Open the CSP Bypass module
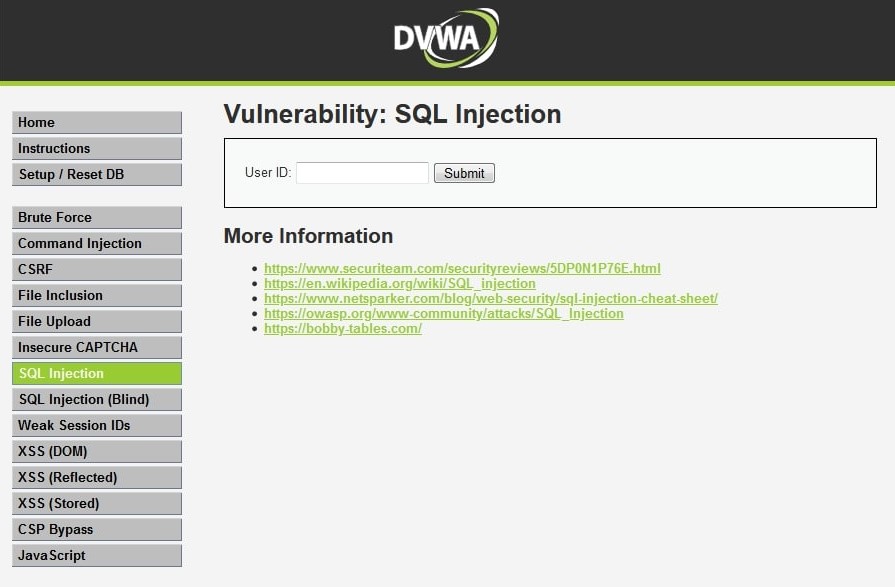 [97, 529]
